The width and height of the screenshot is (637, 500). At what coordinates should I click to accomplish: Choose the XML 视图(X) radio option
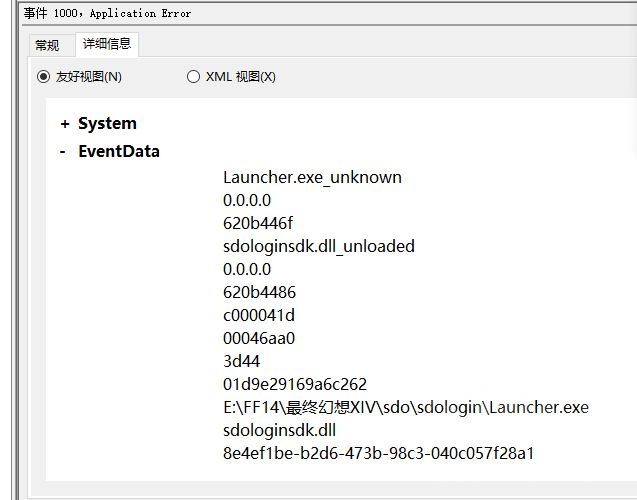(x=193, y=77)
